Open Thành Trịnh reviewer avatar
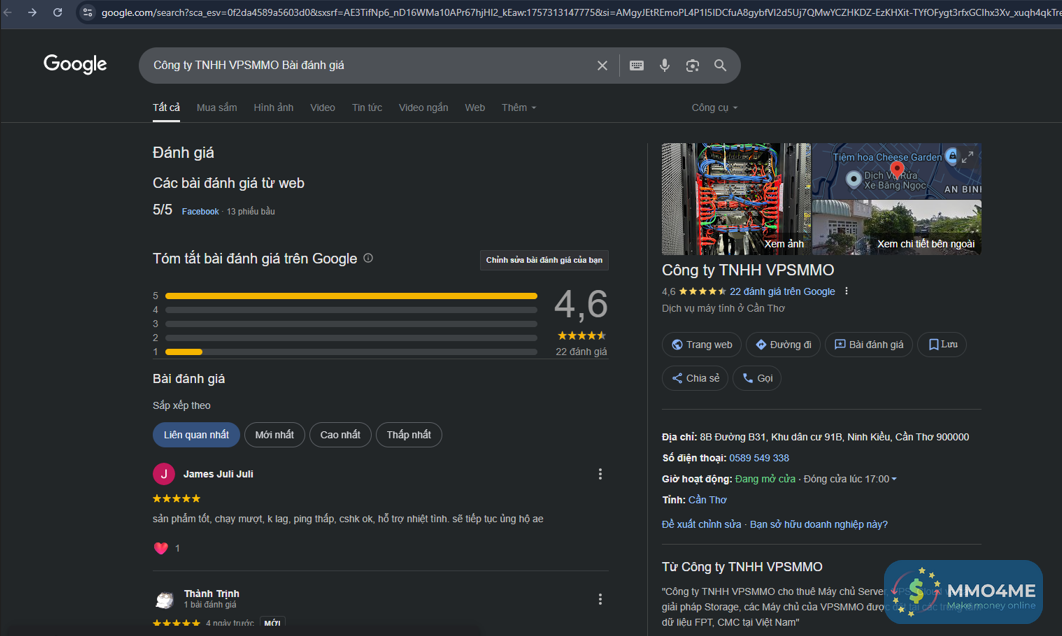 point(164,599)
